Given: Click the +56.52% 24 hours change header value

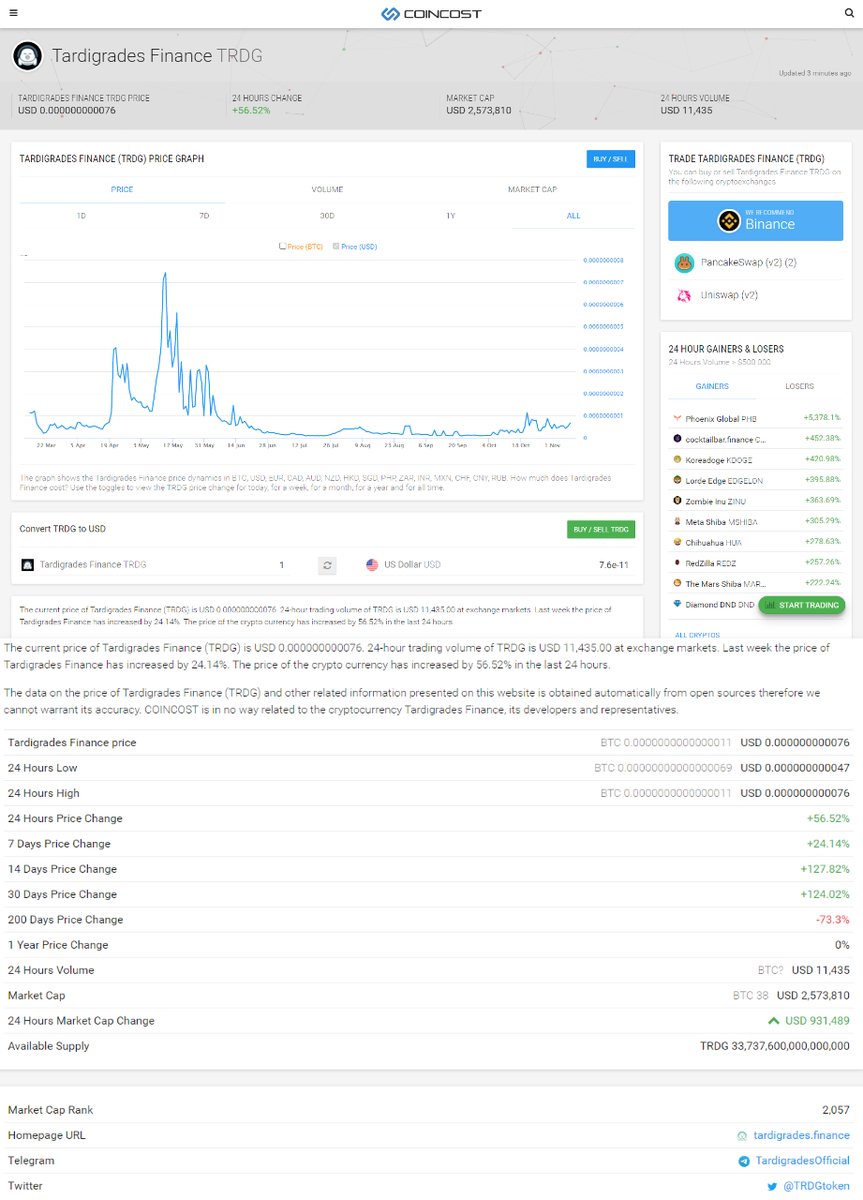Looking at the screenshot, I should click(252, 110).
